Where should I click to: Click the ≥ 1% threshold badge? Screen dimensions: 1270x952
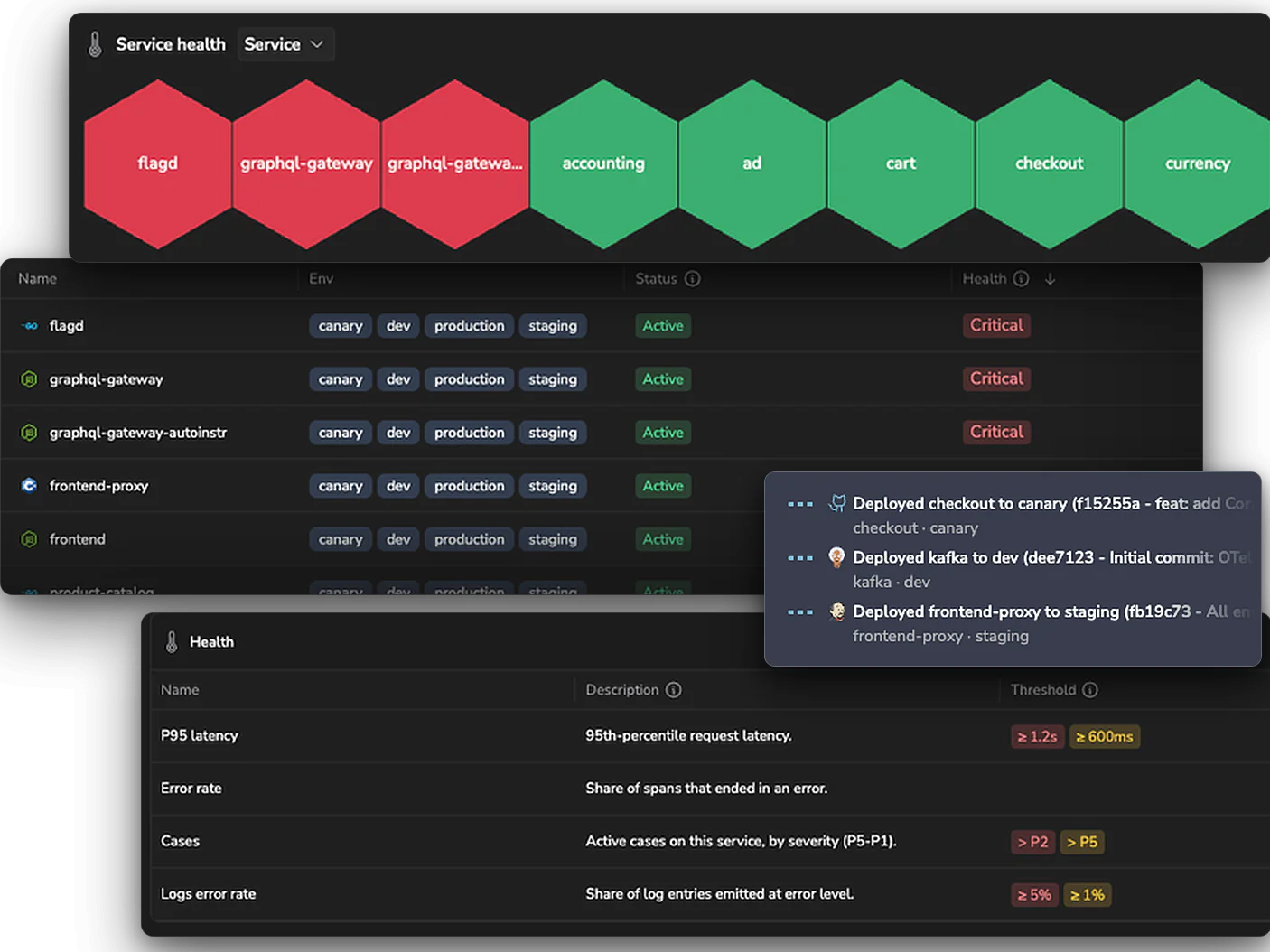pos(1088,895)
